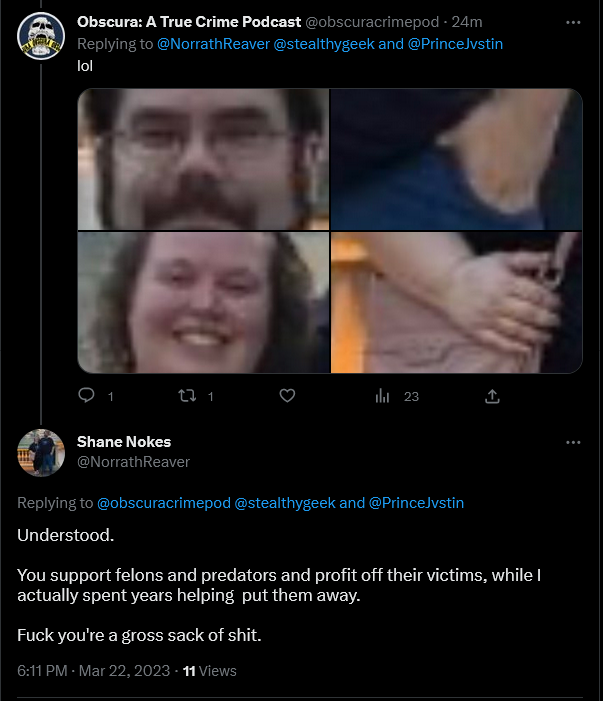
Task: Open @obscuracrimepod mention in lower reply
Action: pyautogui.click(x=164, y=503)
